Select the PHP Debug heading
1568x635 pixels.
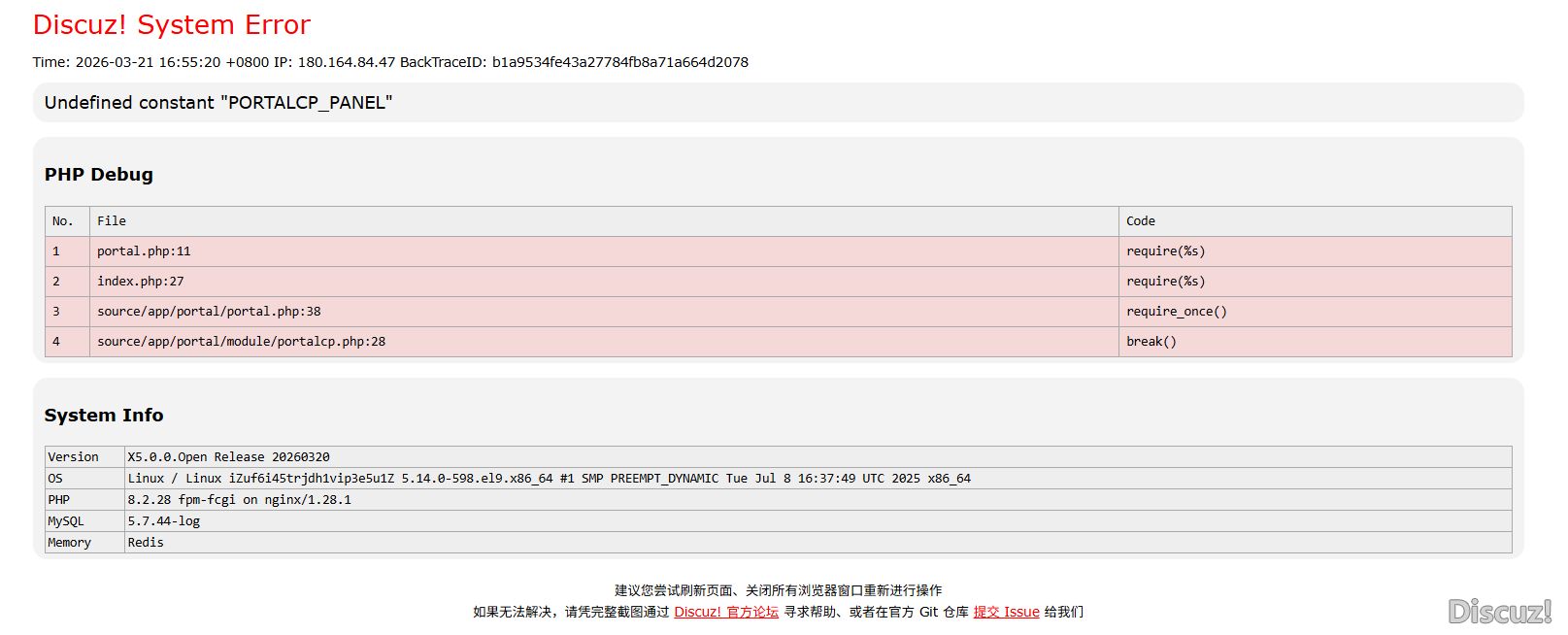point(98,175)
